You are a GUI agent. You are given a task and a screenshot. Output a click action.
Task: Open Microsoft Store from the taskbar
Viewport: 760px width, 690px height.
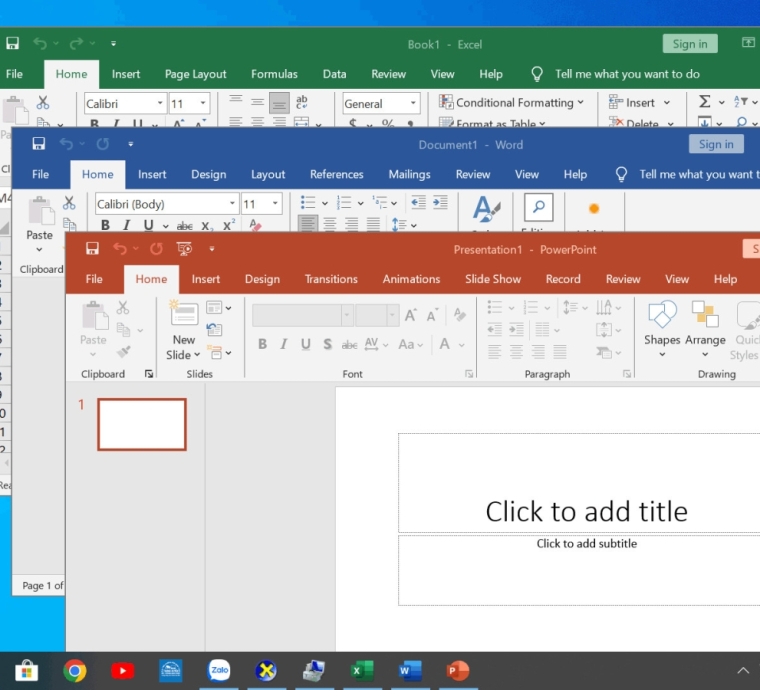point(27,671)
